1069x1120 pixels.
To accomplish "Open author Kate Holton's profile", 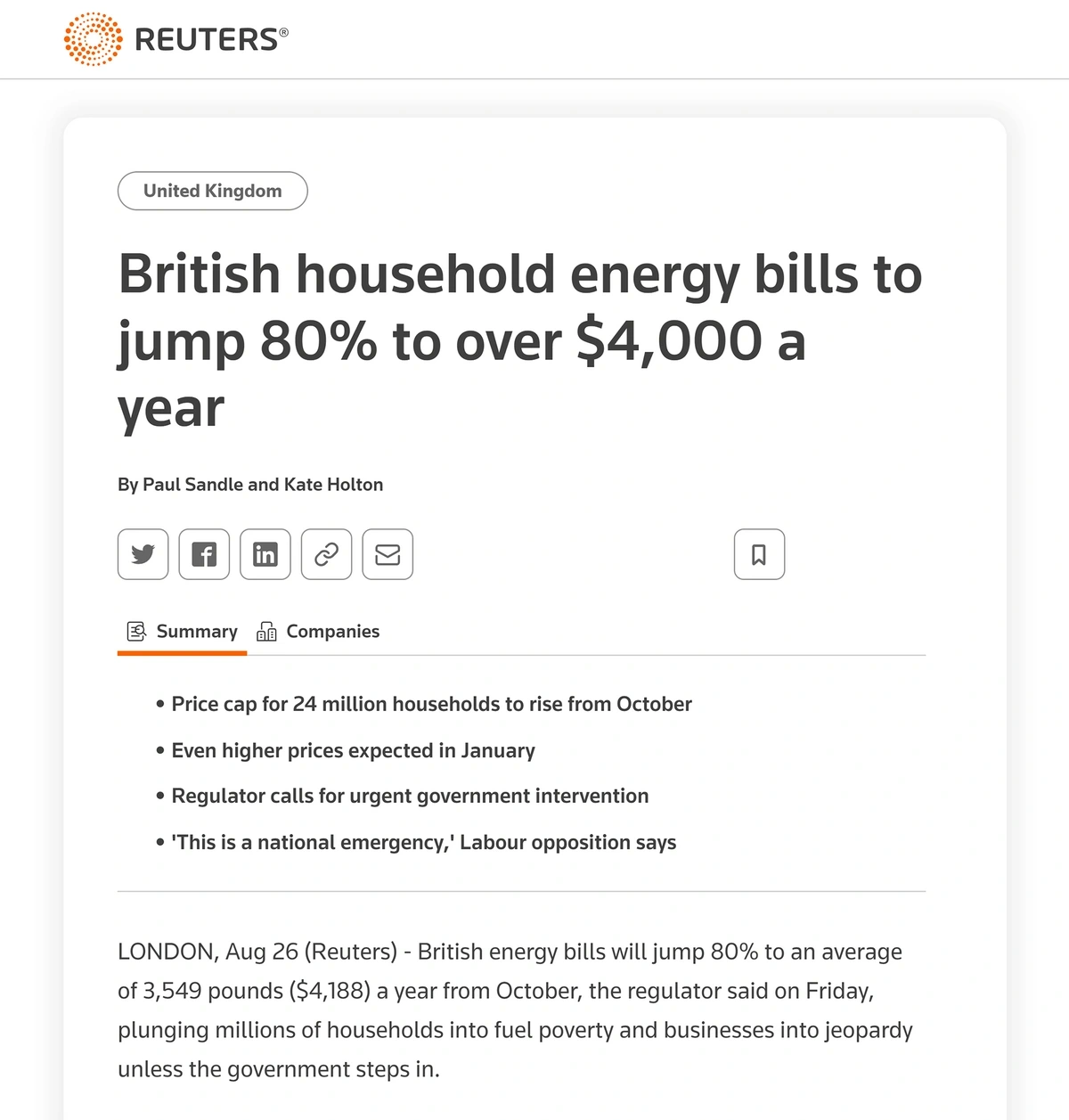I will (333, 485).
